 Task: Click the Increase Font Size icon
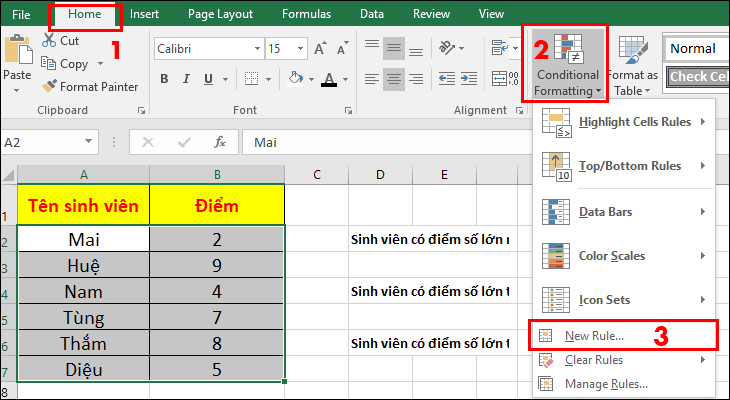tap(320, 48)
